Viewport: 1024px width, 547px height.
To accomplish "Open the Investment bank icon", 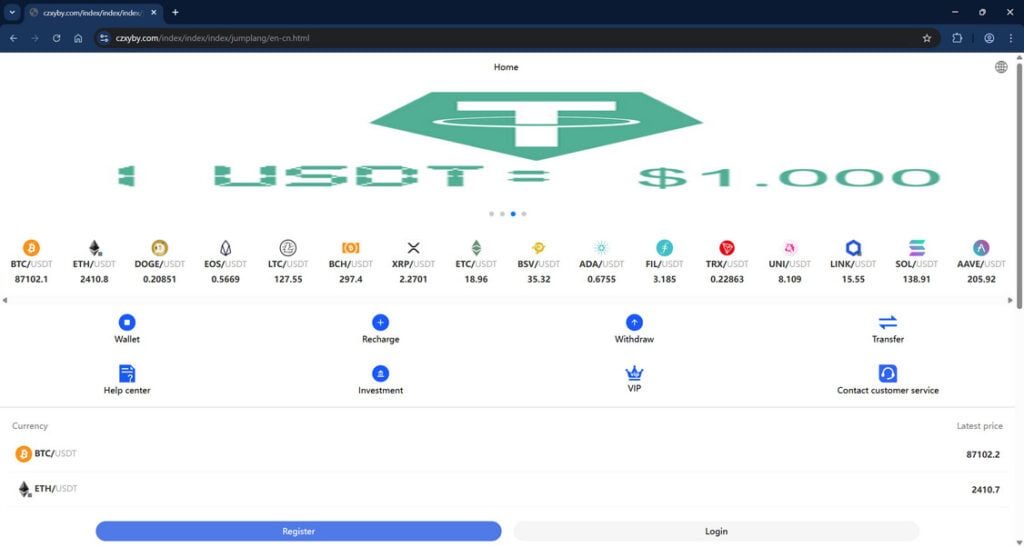I will pos(380,373).
